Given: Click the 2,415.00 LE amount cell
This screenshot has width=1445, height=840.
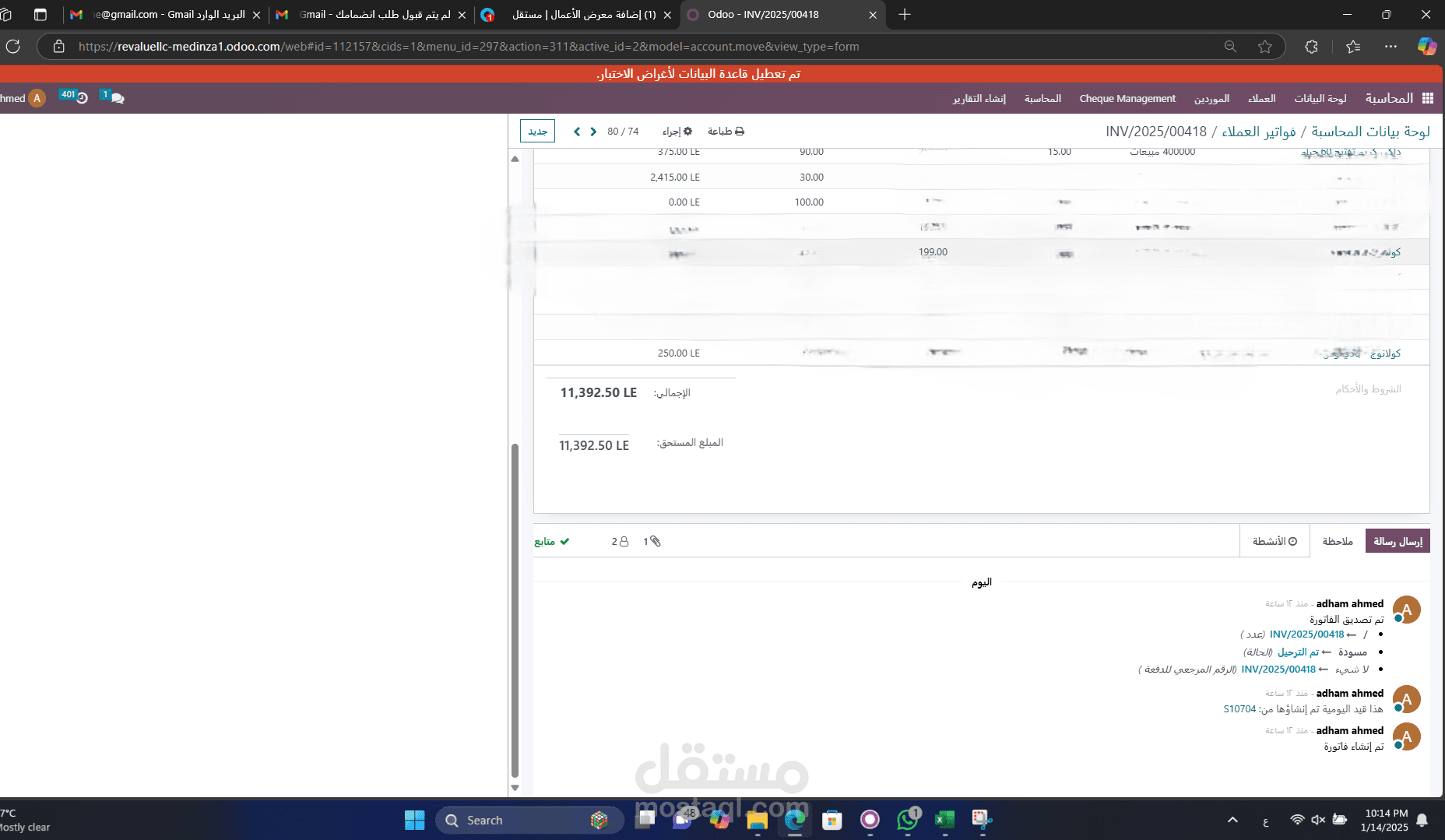Looking at the screenshot, I should click(674, 177).
